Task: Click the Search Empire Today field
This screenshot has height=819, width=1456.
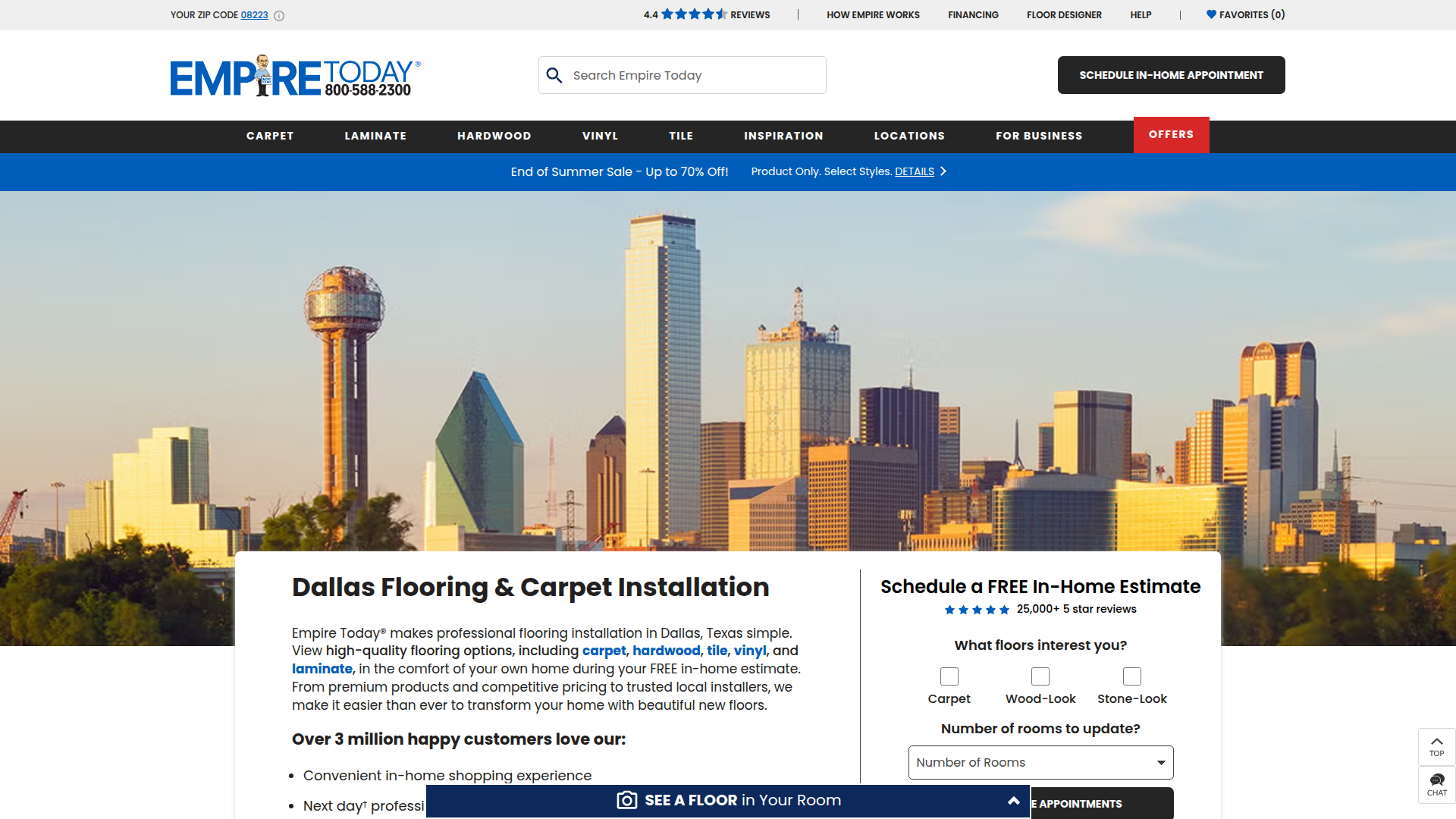Action: (x=682, y=75)
